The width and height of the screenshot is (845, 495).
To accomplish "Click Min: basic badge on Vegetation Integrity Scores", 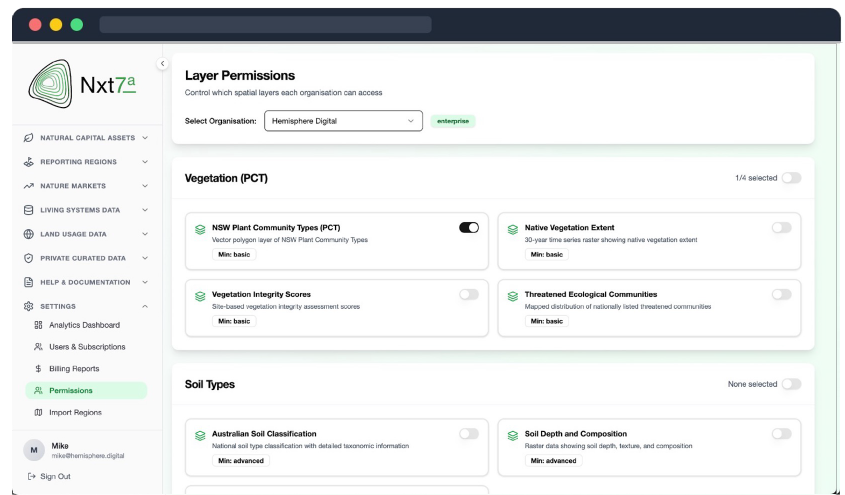I will [234, 321].
